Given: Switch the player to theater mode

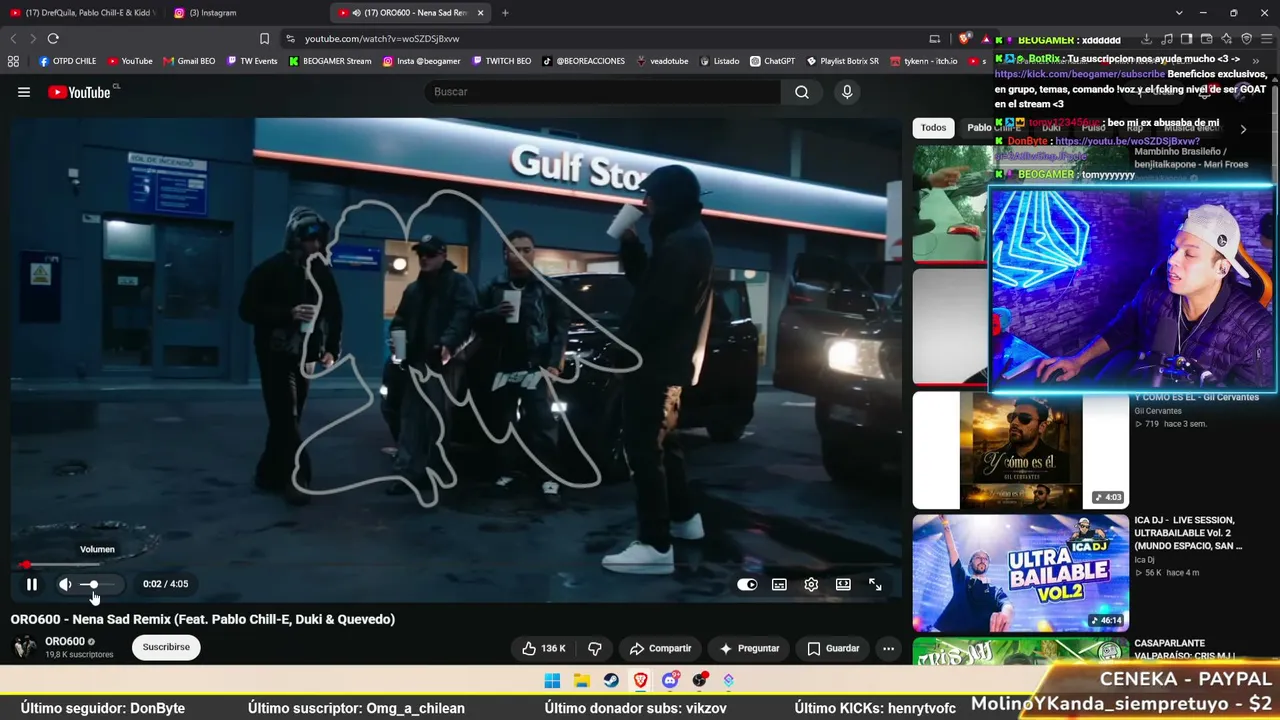Looking at the screenshot, I should point(843,584).
